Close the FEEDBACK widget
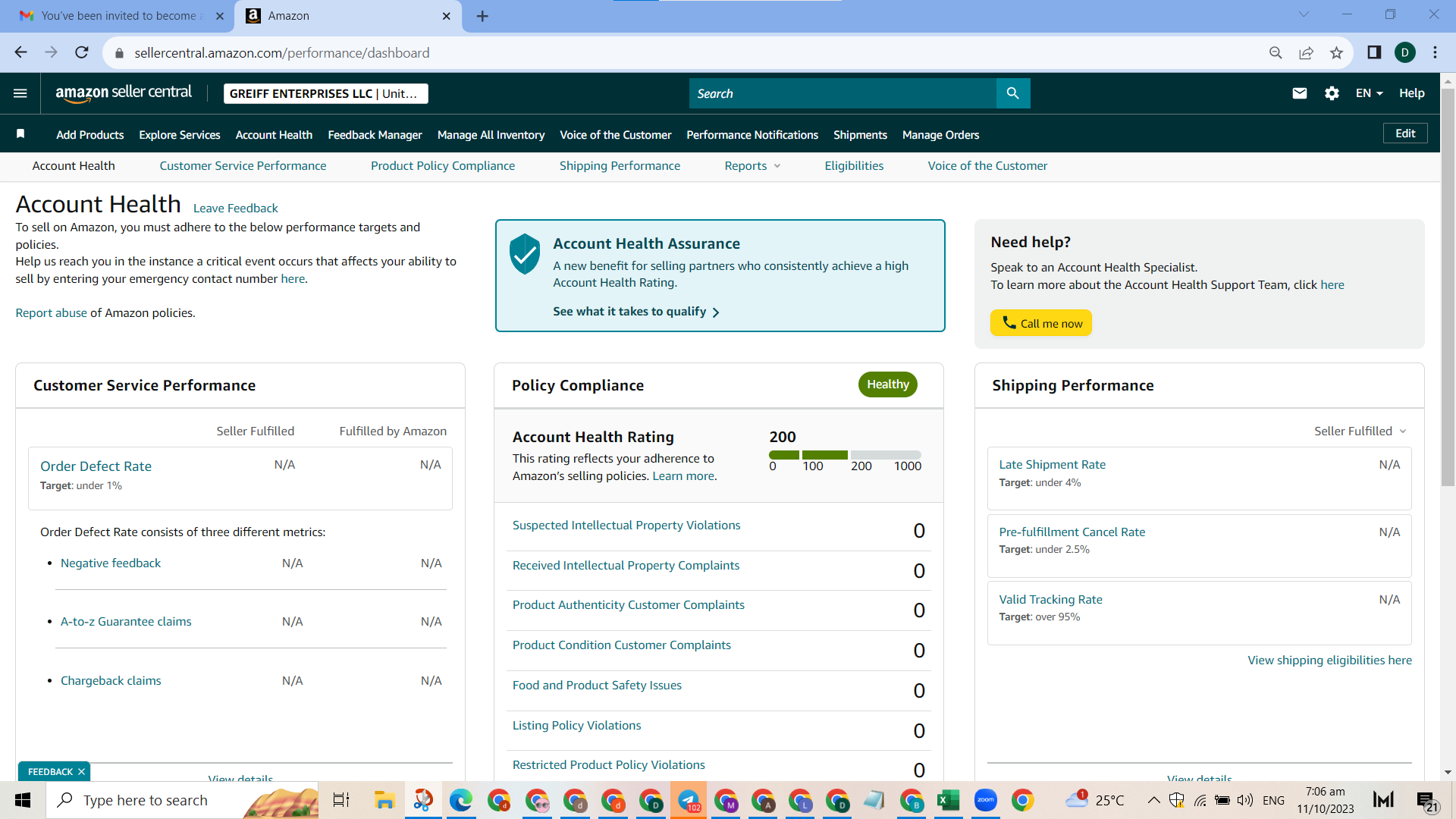Screen dimensions: 1456x819 [x=81, y=771]
